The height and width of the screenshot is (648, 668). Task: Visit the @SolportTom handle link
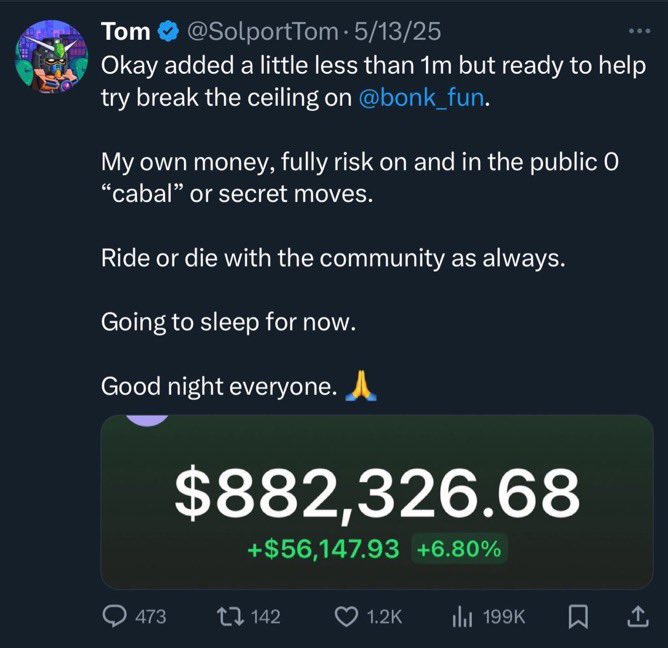coord(262,32)
